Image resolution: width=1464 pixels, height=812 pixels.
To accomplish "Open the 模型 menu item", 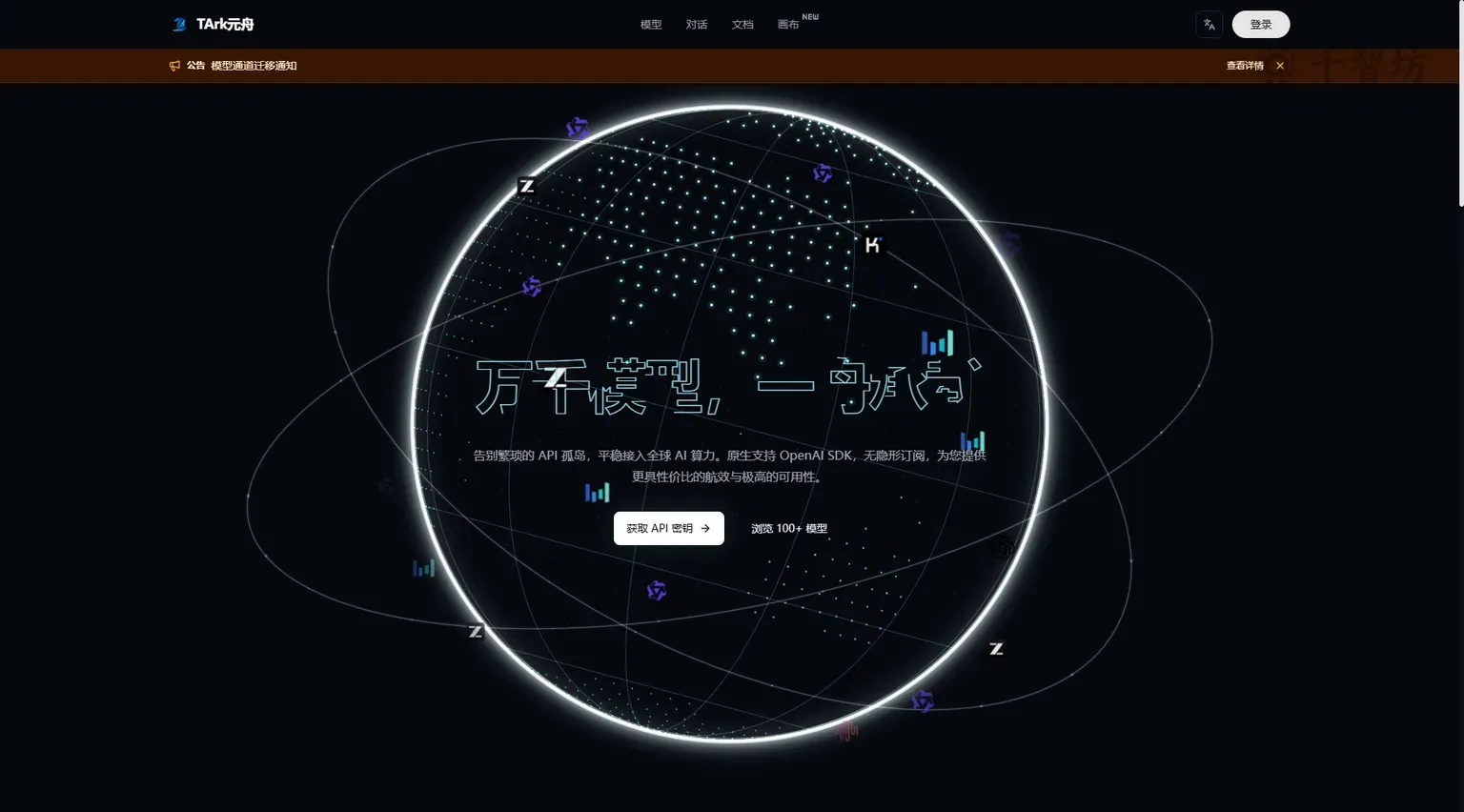I will 651,25.
